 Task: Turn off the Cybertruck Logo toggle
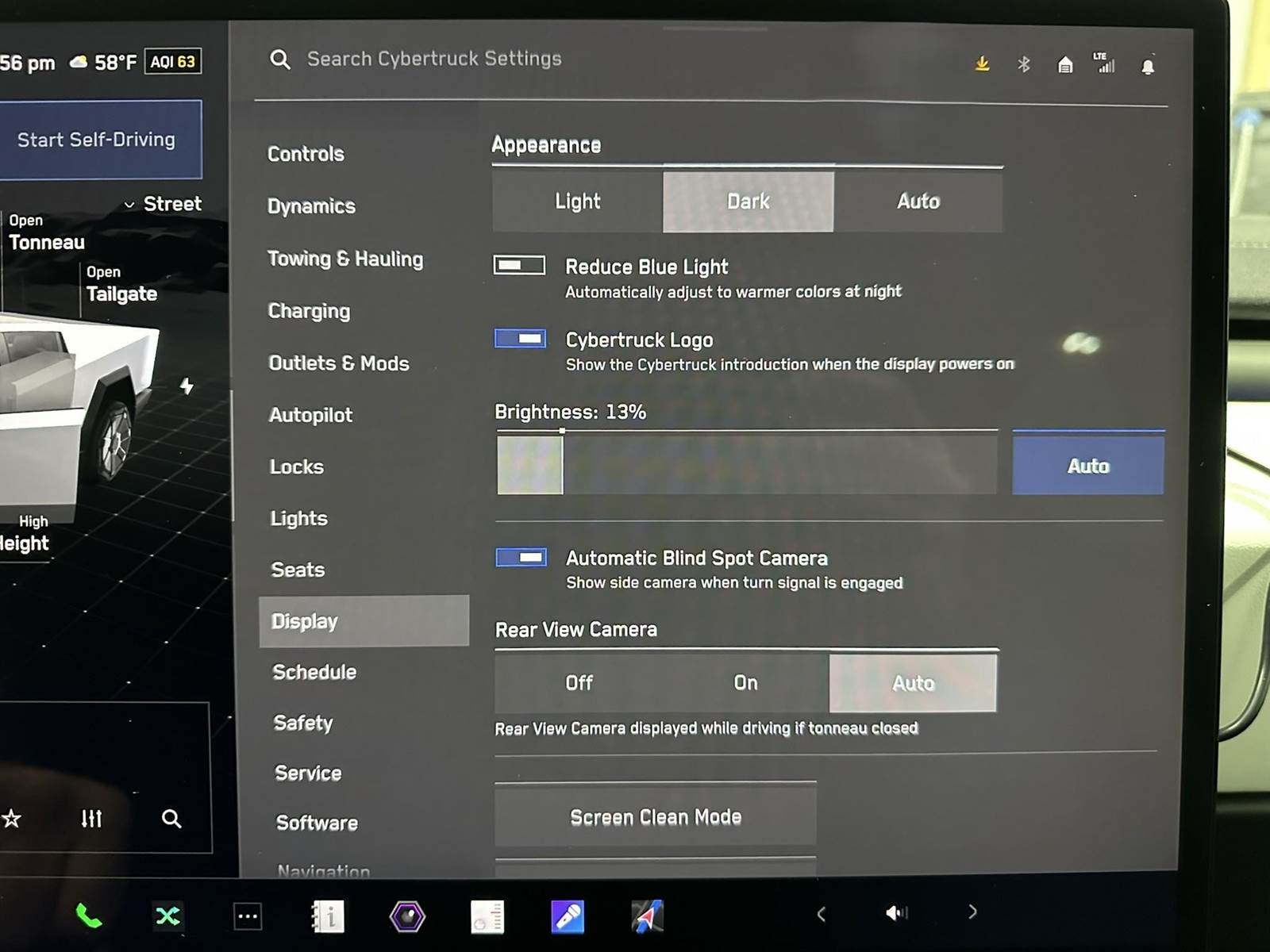click(521, 339)
